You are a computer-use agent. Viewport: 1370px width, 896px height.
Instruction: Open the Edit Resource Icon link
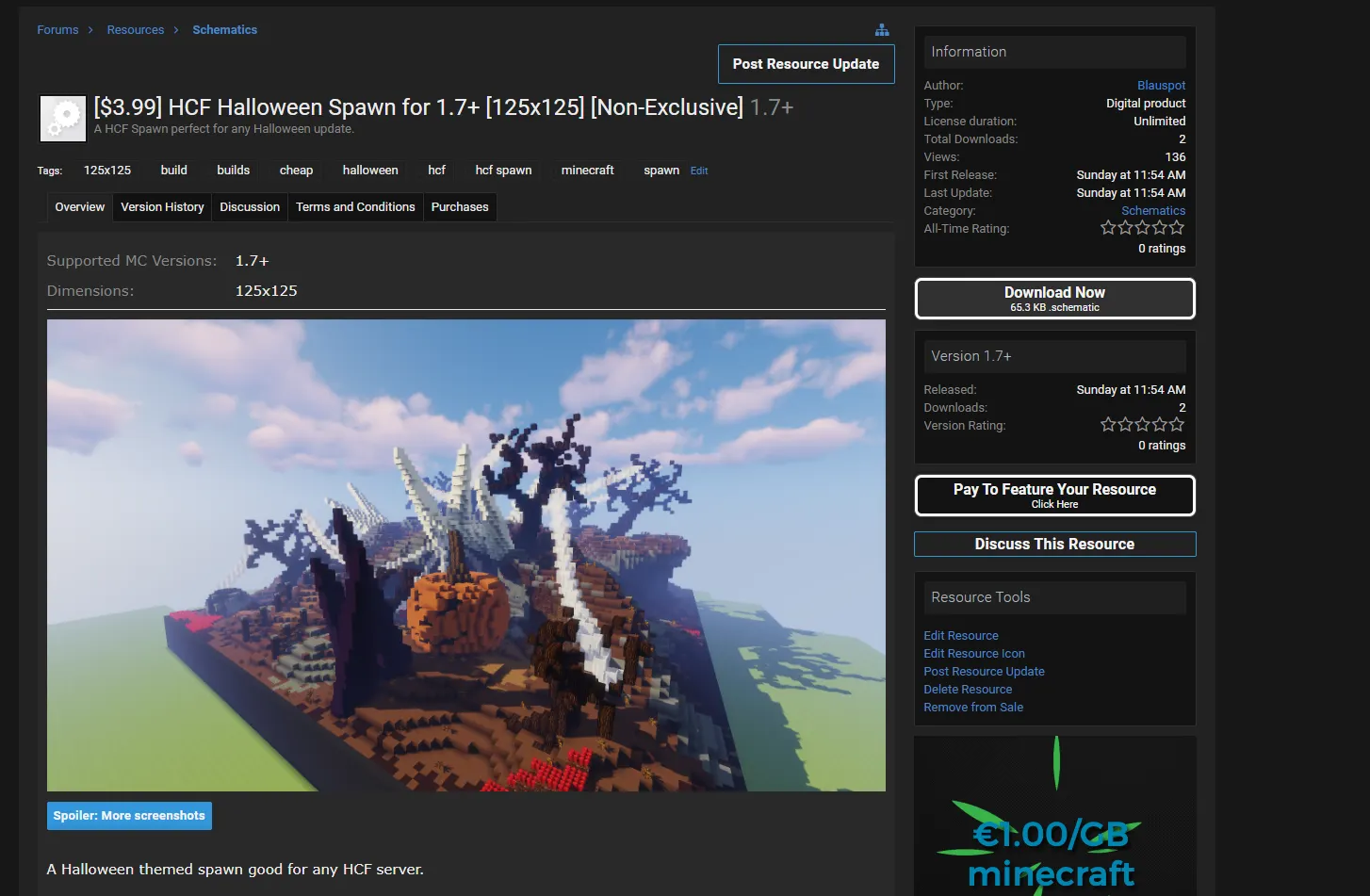974,654
